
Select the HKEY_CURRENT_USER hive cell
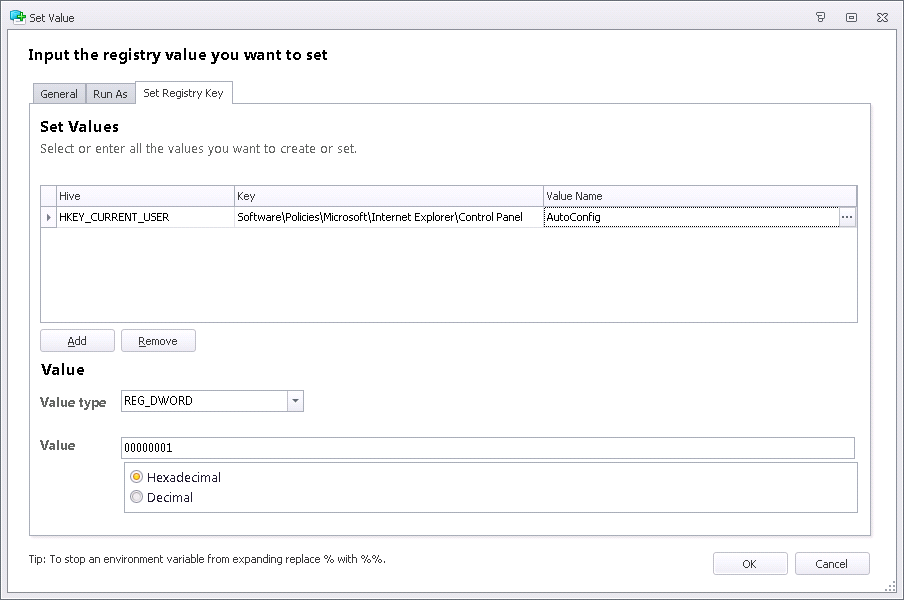[140, 217]
